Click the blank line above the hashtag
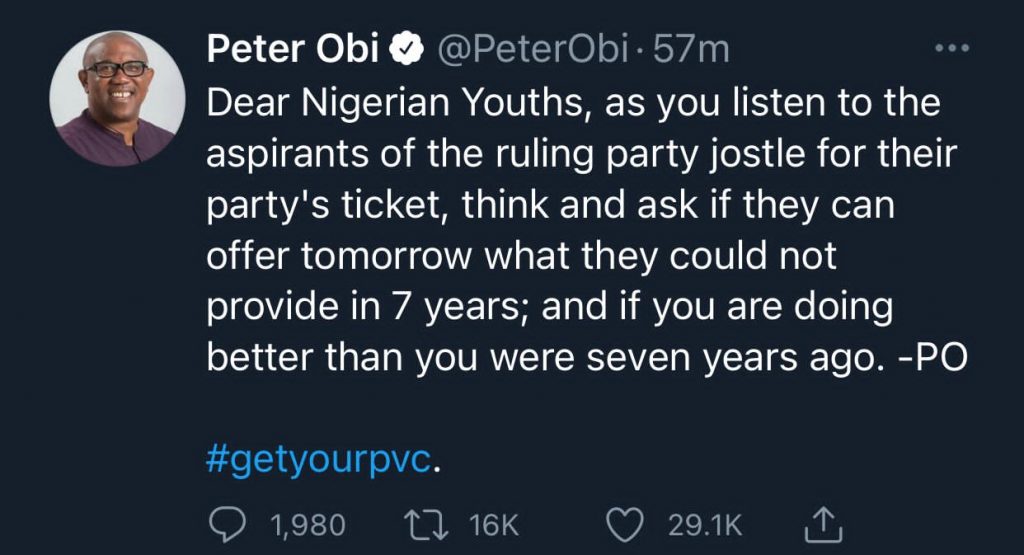This screenshot has width=1024, height=555. click(x=586, y=409)
